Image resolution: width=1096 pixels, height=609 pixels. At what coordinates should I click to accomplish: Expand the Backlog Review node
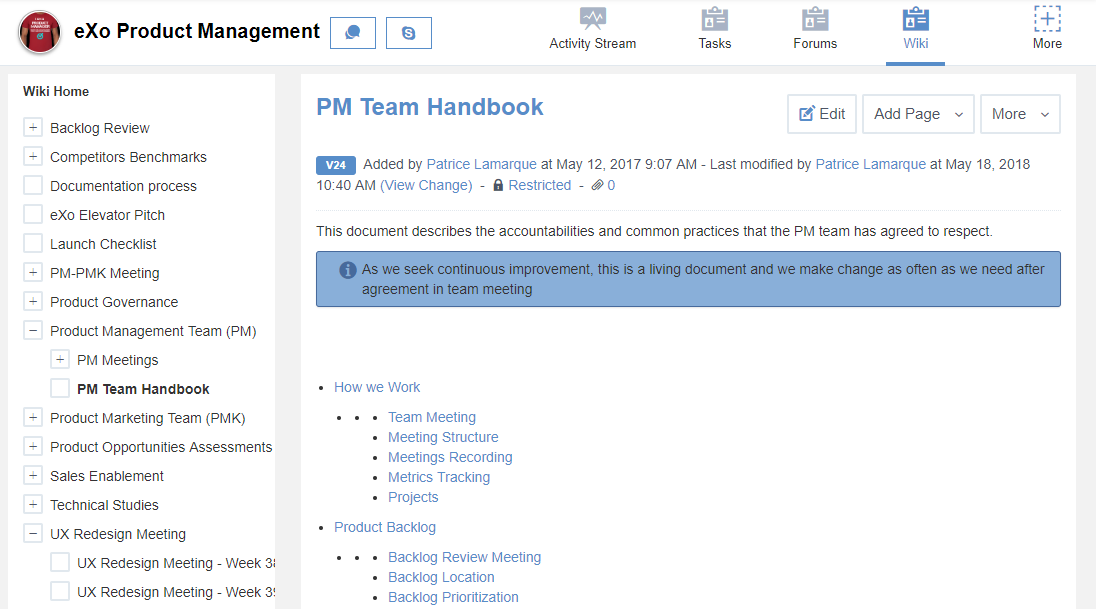(33, 127)
